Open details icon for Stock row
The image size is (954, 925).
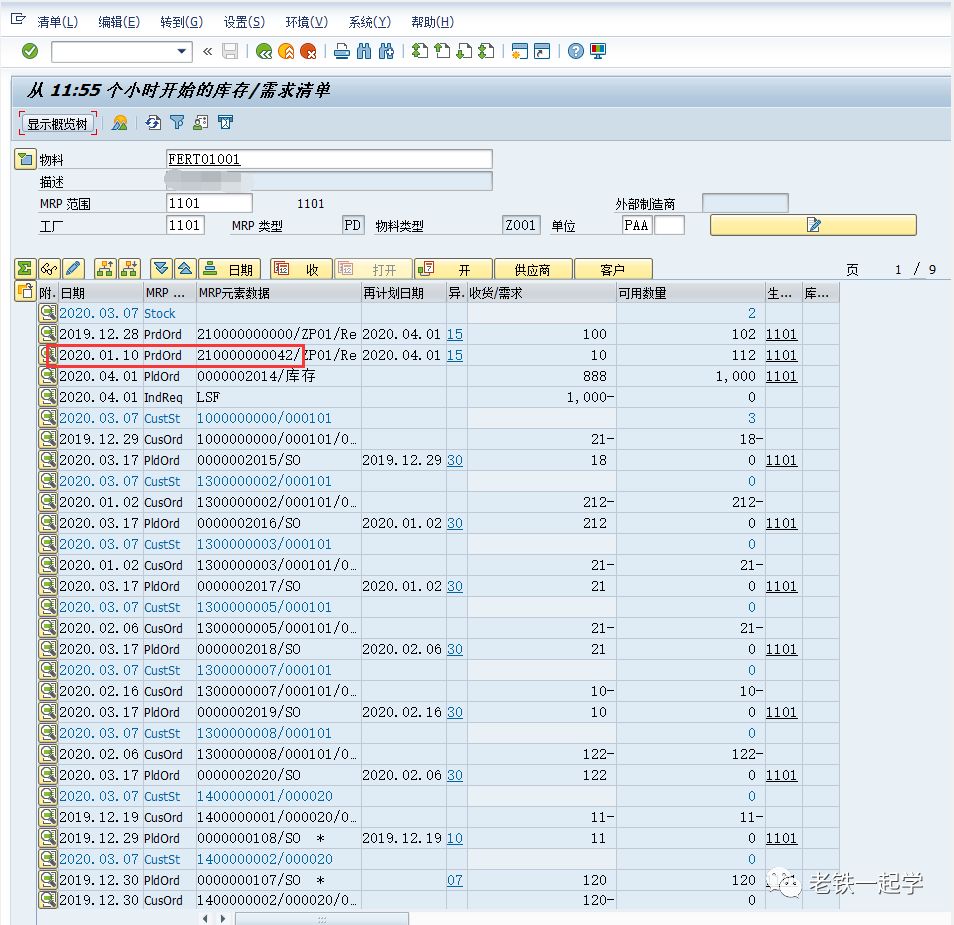[48, 313]
